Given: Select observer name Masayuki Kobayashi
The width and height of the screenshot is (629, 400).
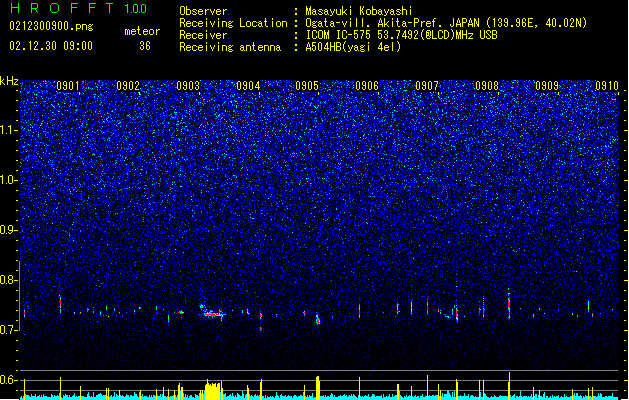Looking at the screenshot, I should pyautogui.click(x=359, y=11).
